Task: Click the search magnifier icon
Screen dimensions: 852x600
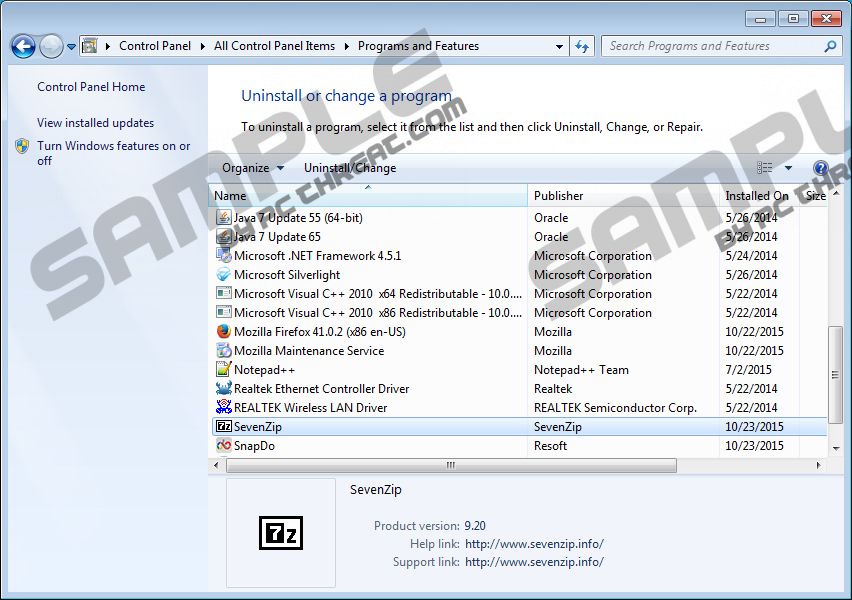Action: 830,46
